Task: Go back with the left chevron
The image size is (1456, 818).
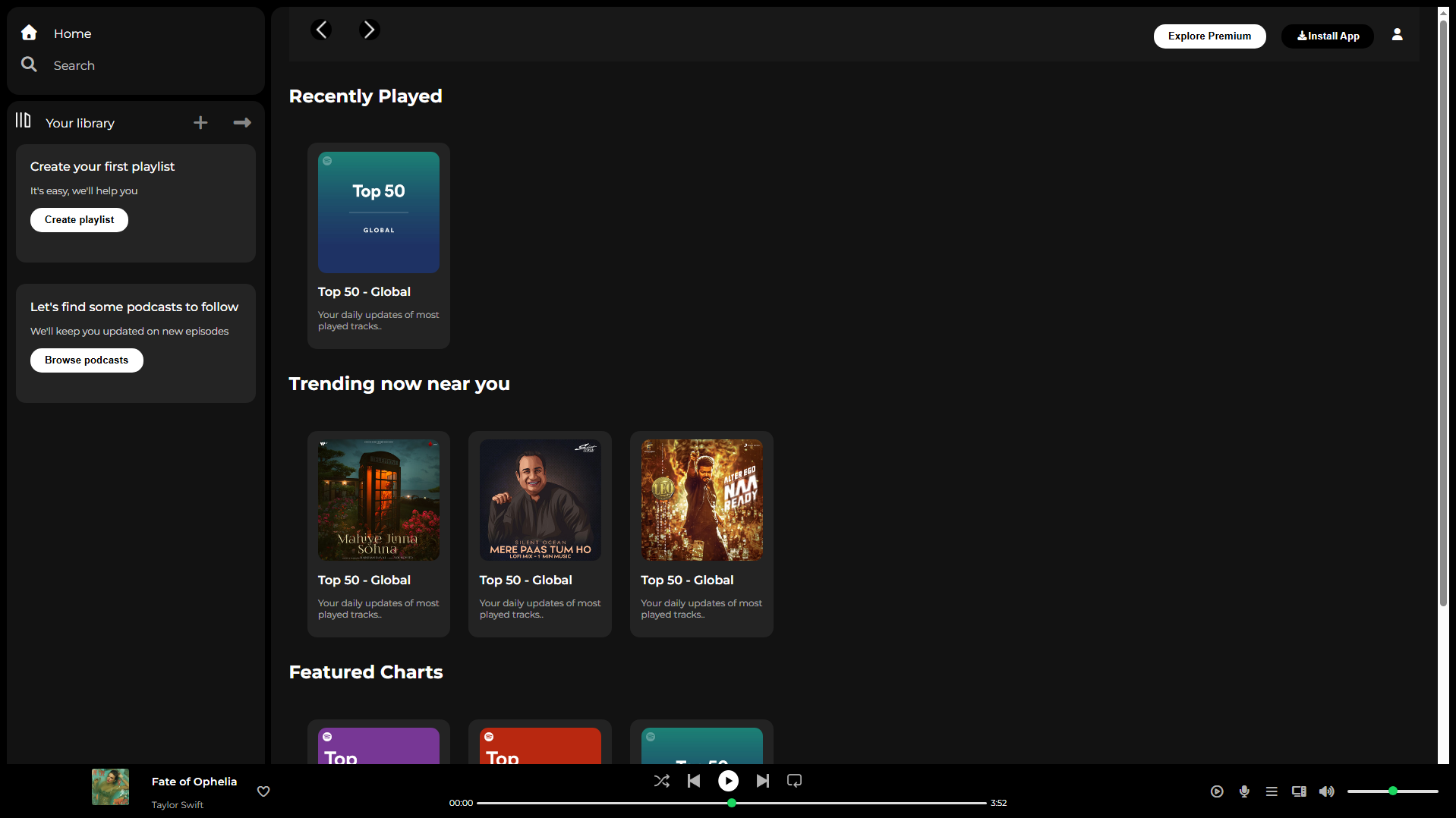Action: (321, 30)
